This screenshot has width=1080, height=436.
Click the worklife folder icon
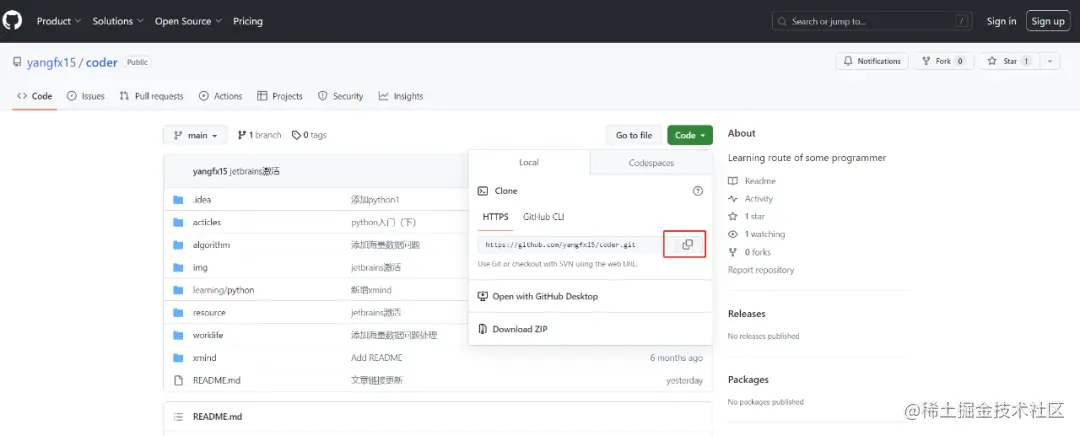point(178,335)
